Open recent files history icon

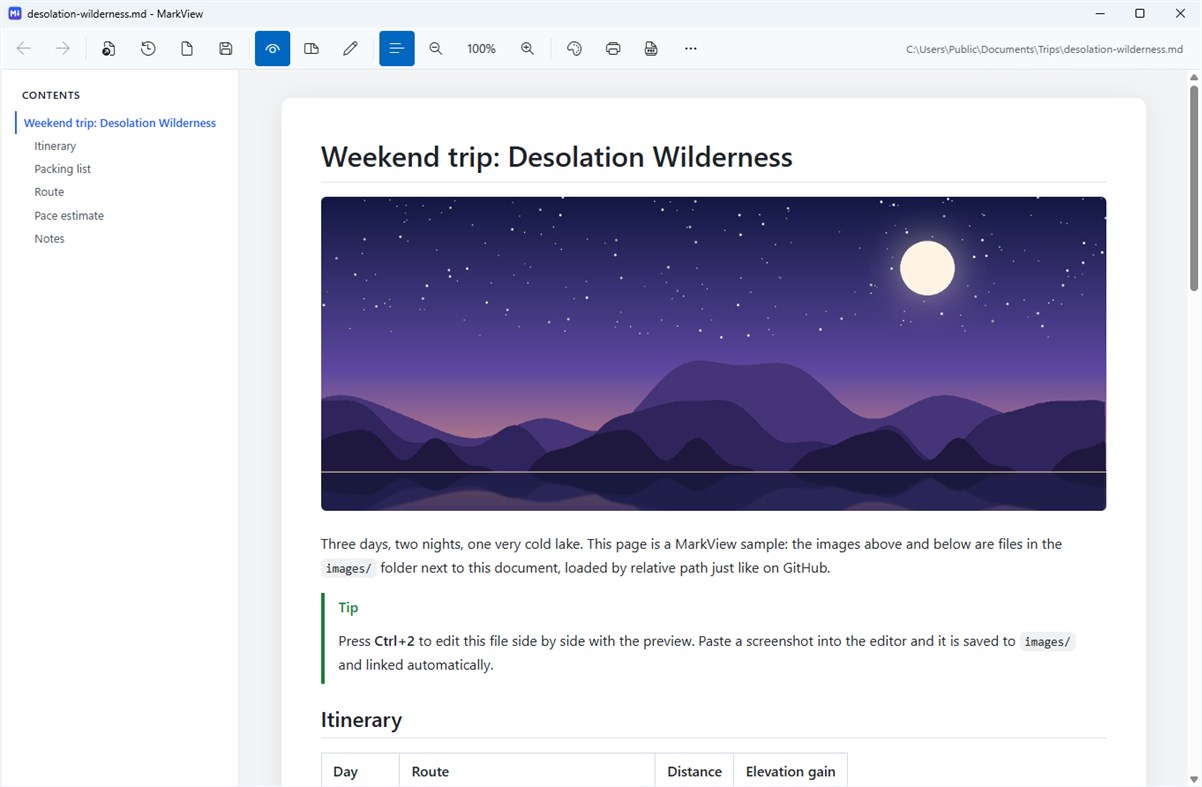148,48
